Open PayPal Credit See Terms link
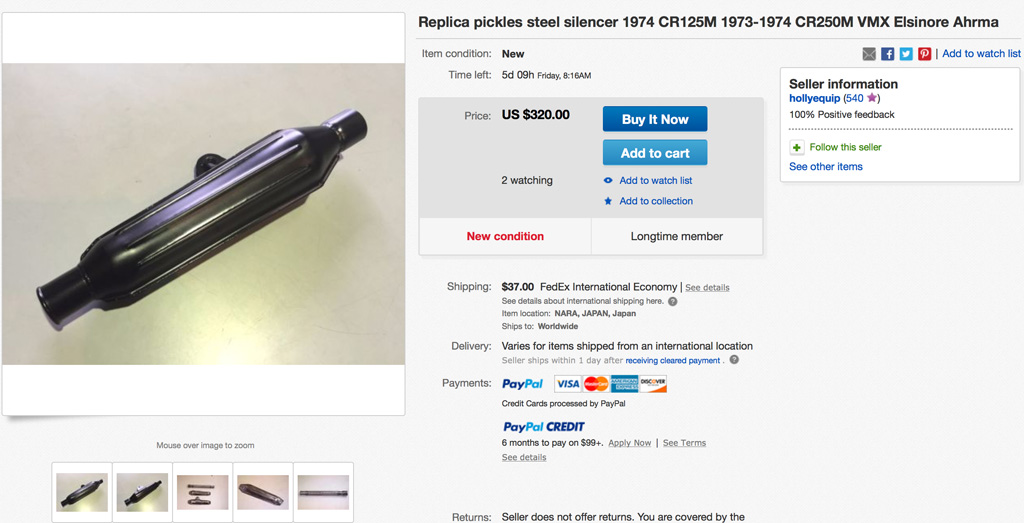Screen dimensions: 1024x523 pos(684,443)
